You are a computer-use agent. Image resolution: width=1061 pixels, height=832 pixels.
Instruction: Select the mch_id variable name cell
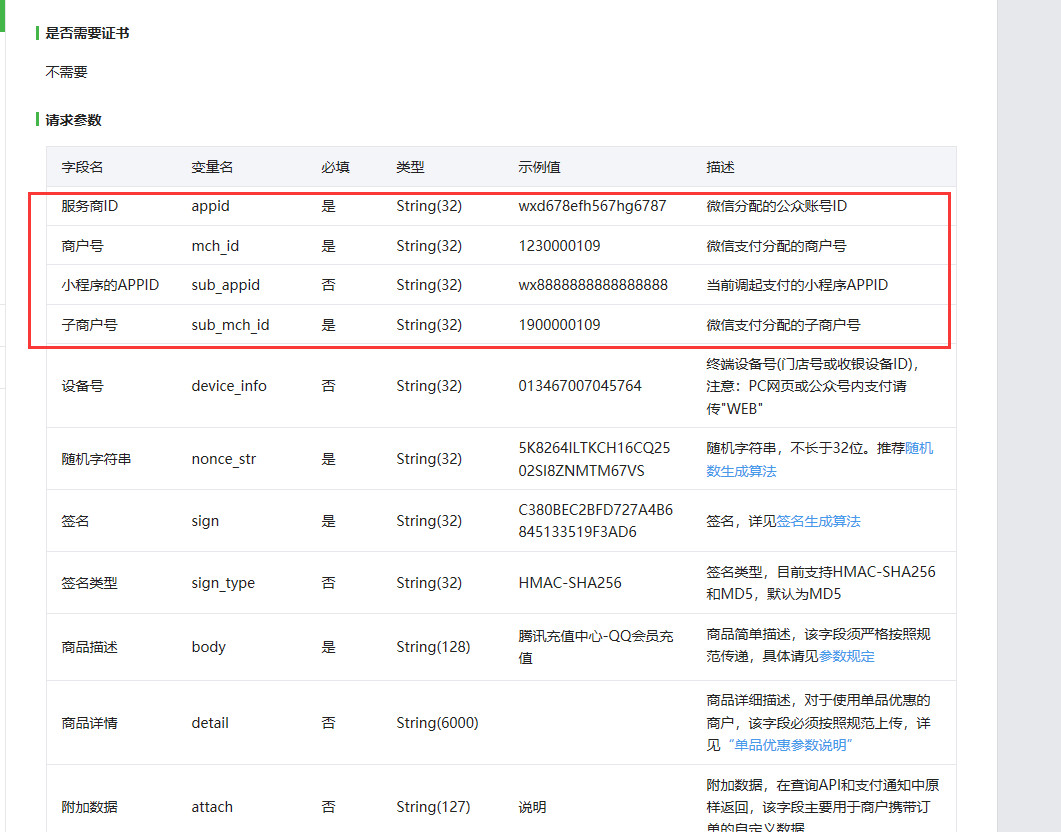(x=215, y=245)
